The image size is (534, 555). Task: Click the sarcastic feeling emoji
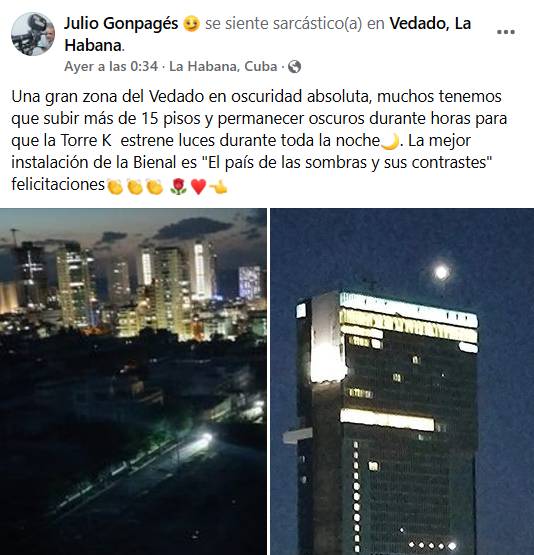(191, 24)
